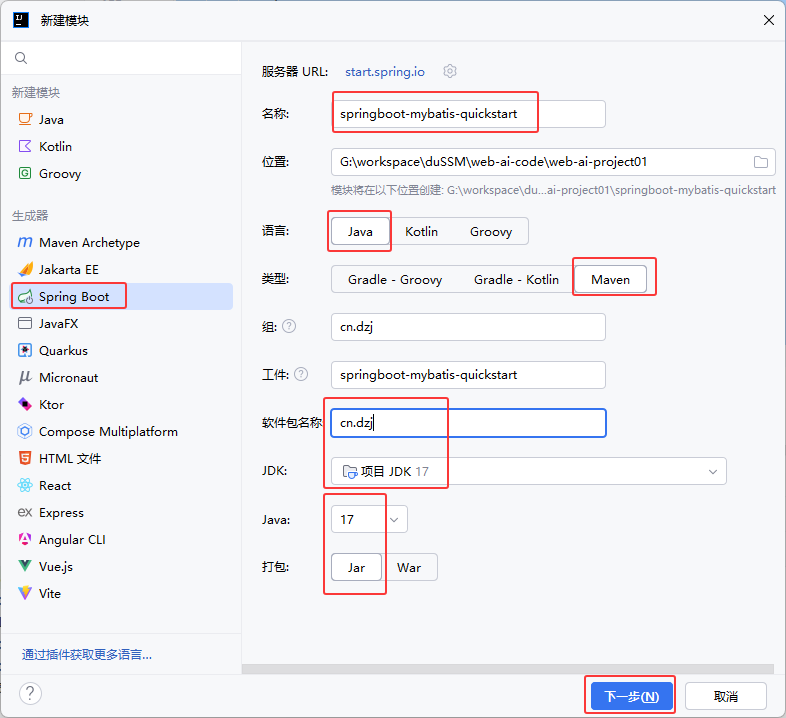Open the Java version dropdown
This screenshot has width=786, height=718.
click(x=395, y=519)
